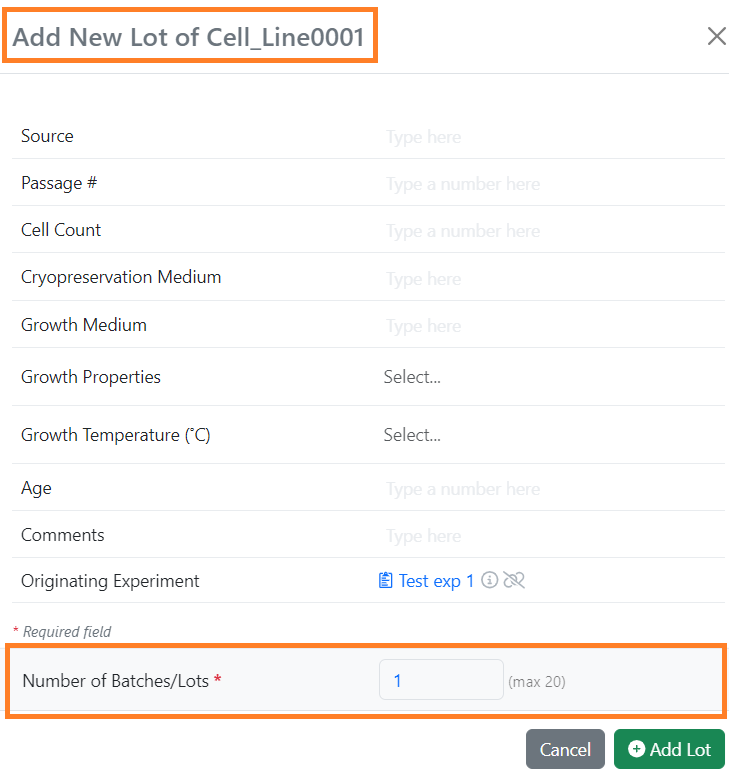Click the Cancel button
729x780 pixels.
(565, 749)
